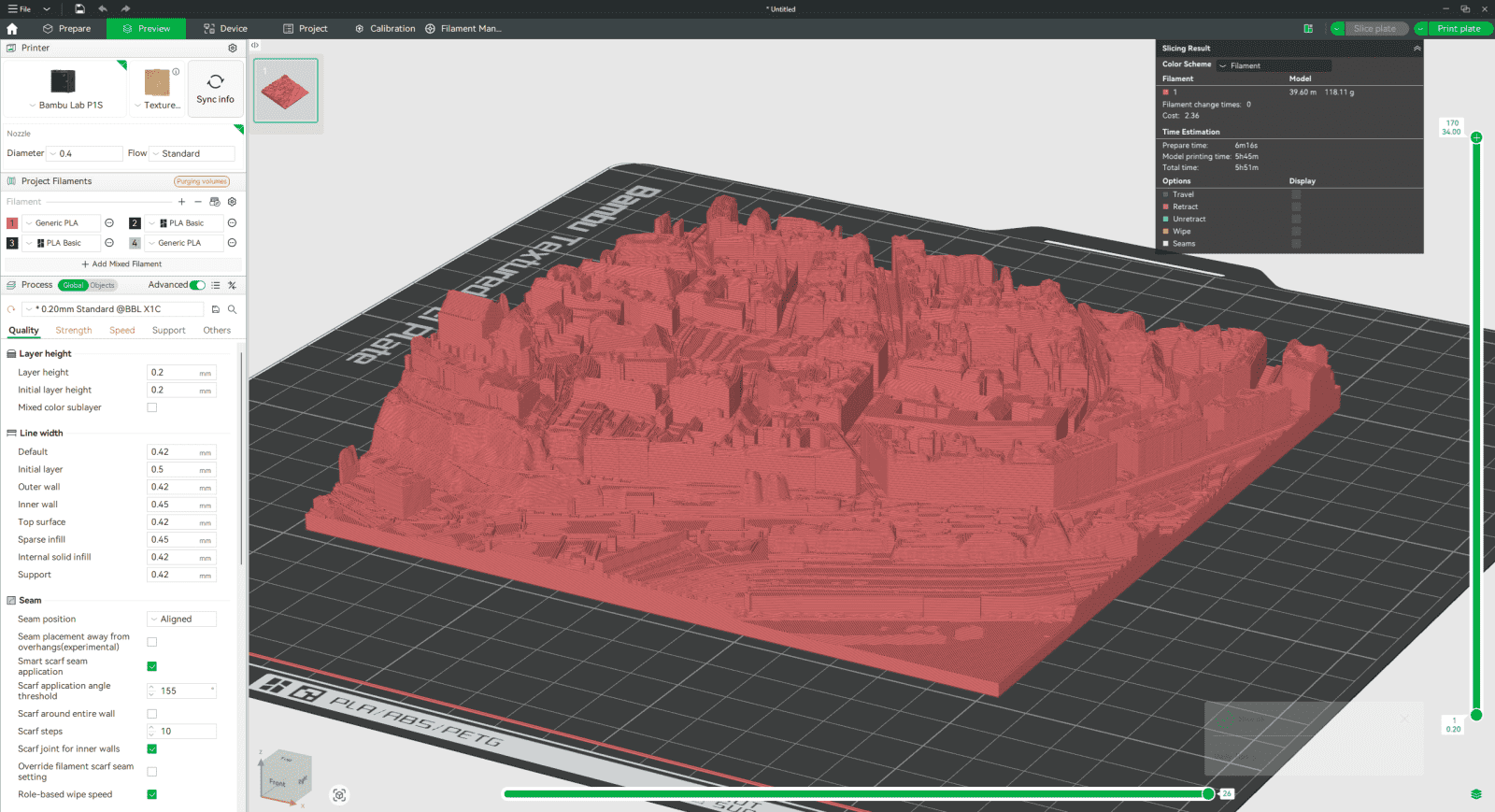
Task: Collapse the Slicing Result panel
Action: (x=1417, y=49)
